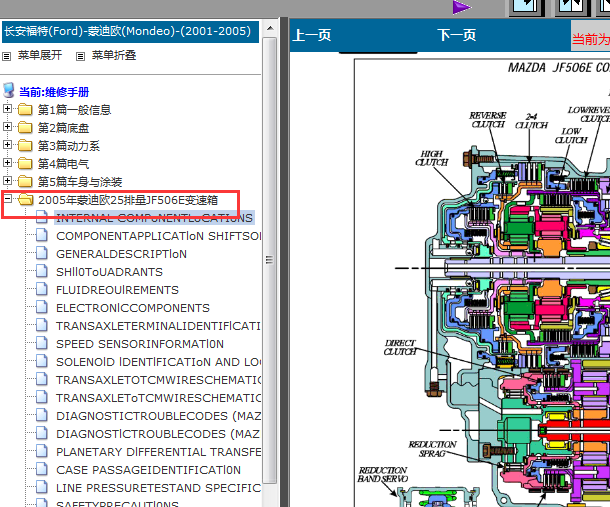This screenshot has width=610, height=507.
Task: Click the MAZDA JF506E diagram image
Action: click(x=482, y=282)
